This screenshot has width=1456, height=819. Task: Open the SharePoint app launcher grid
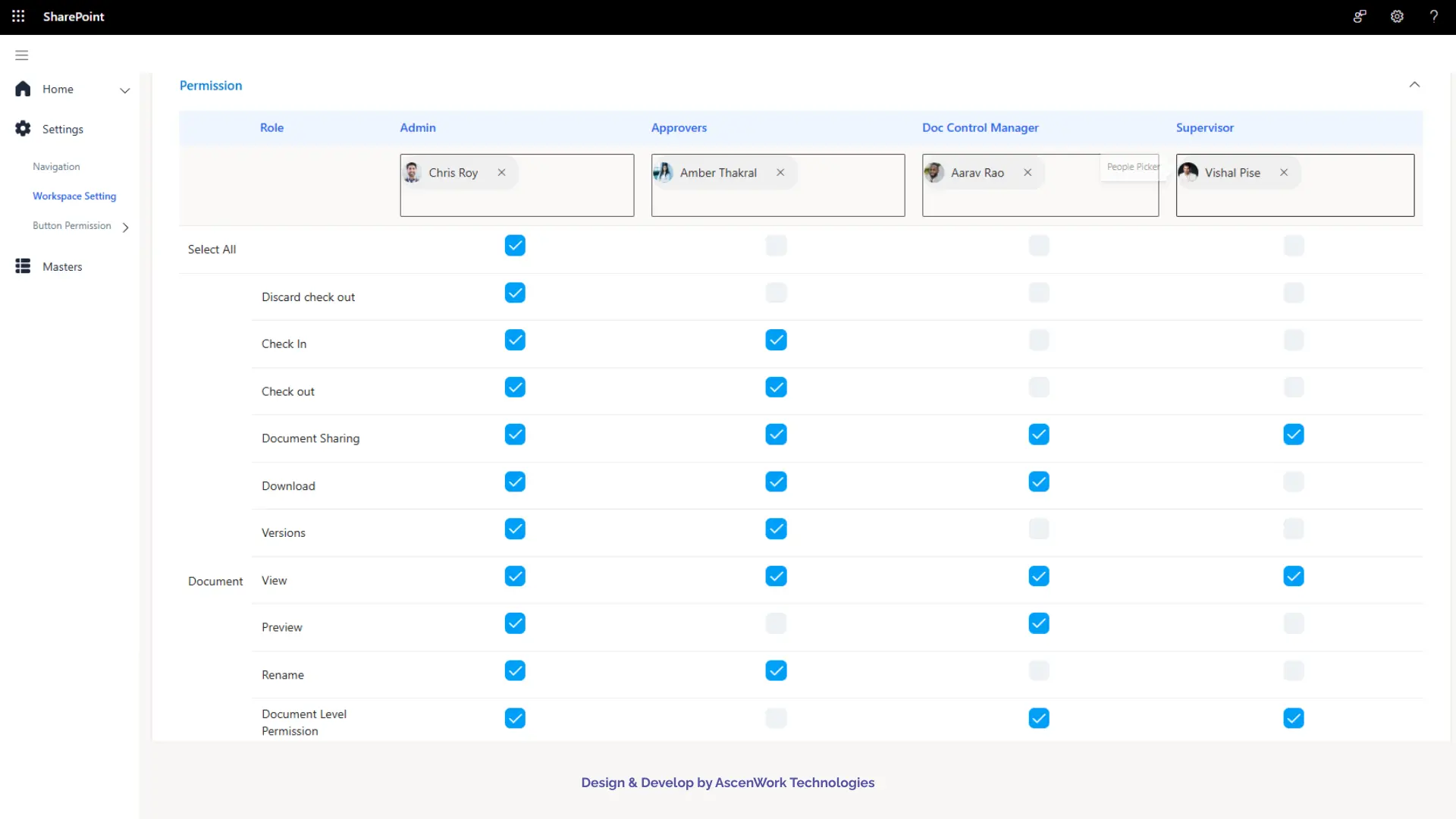18,16
